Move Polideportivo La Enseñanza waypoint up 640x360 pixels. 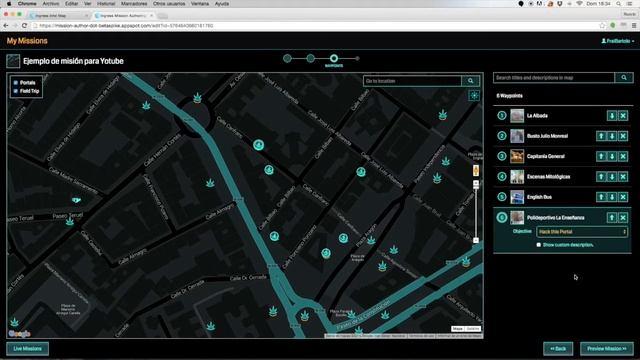point(612,218)
